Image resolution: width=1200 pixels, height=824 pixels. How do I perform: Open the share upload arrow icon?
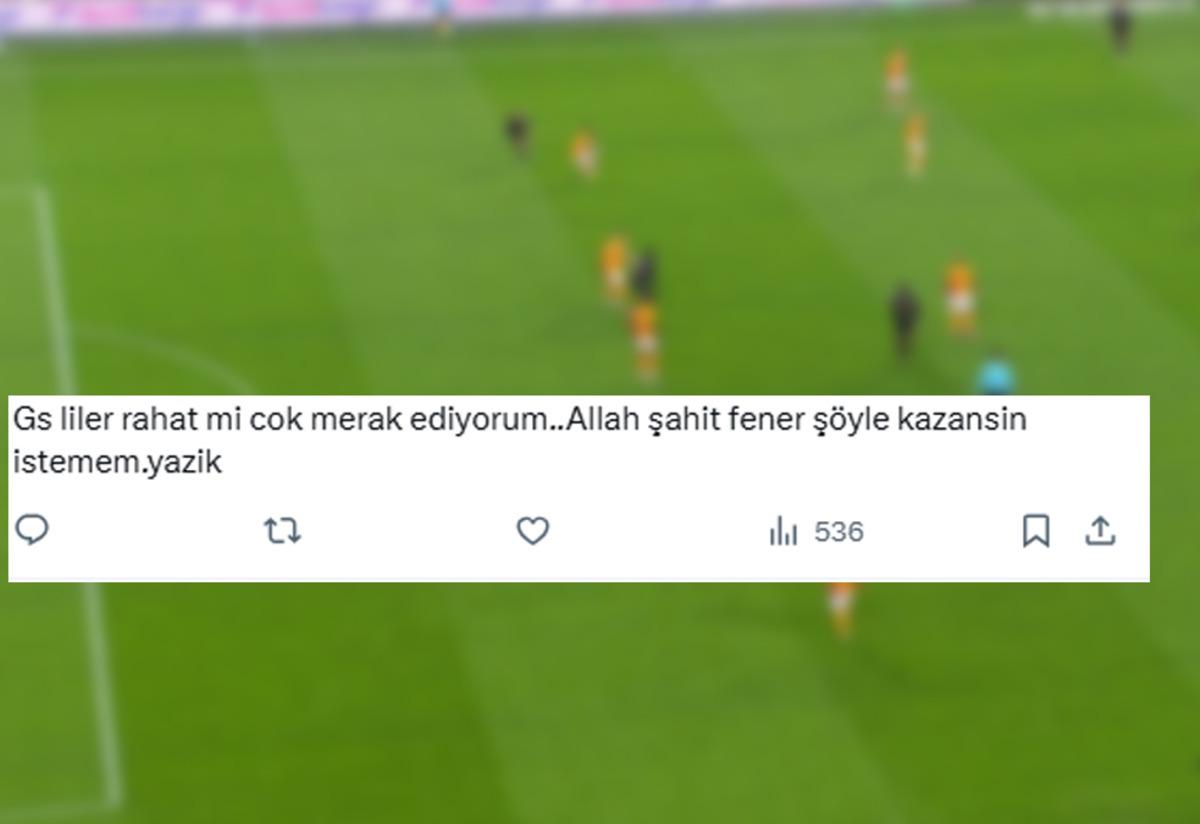click(x=1100, y=531)
